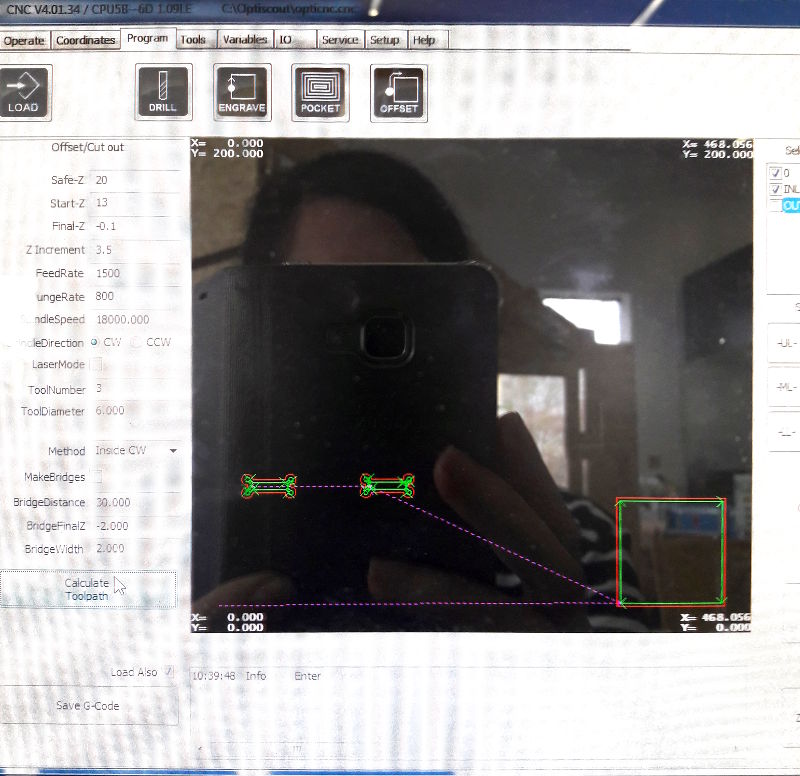Select the LOAD toolpath icon
Image resolution: width=800 pixels, height=776 pixels.
pos(24,92)
